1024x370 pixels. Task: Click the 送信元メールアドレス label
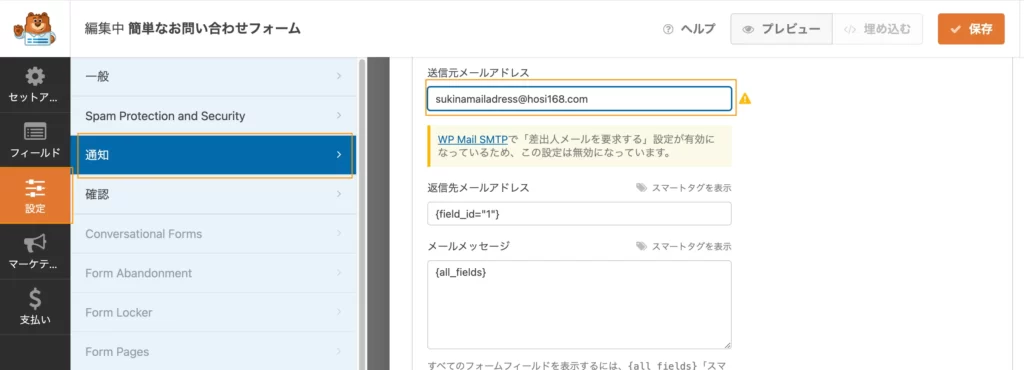tap(477, 72)
